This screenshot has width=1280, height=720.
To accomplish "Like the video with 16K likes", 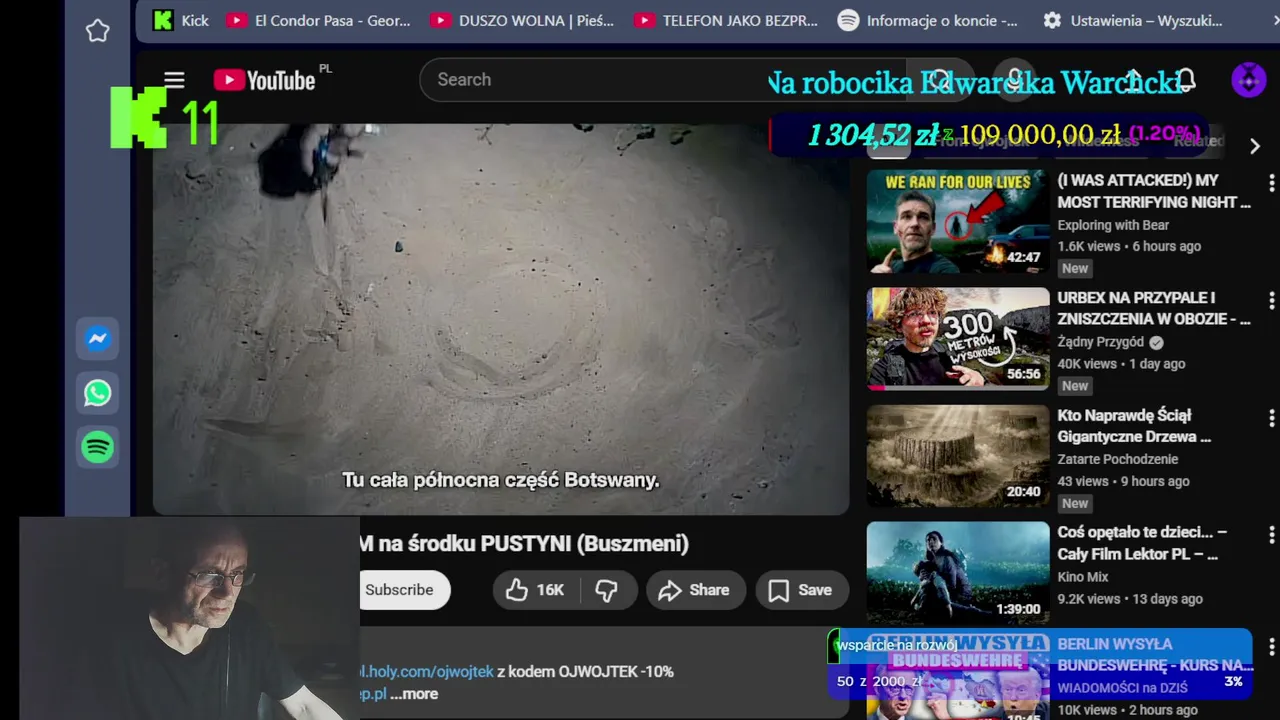I will [x=536, y=590].
